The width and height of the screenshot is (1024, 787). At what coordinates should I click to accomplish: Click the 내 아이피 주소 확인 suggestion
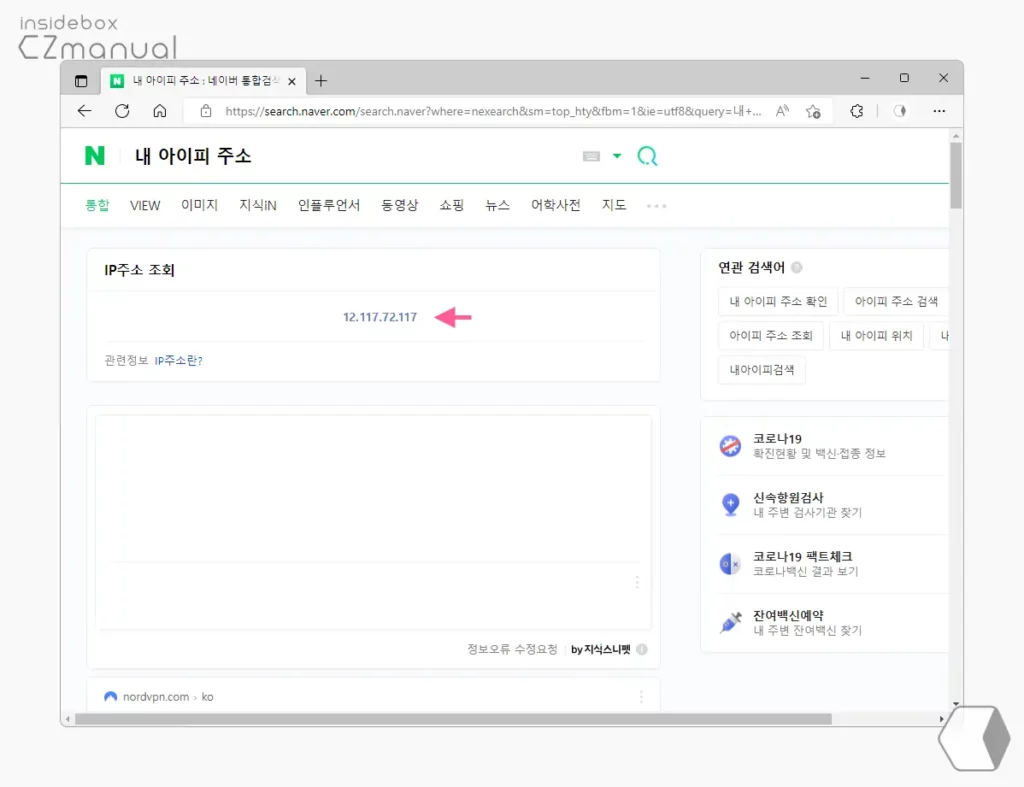tap(778, 301)
